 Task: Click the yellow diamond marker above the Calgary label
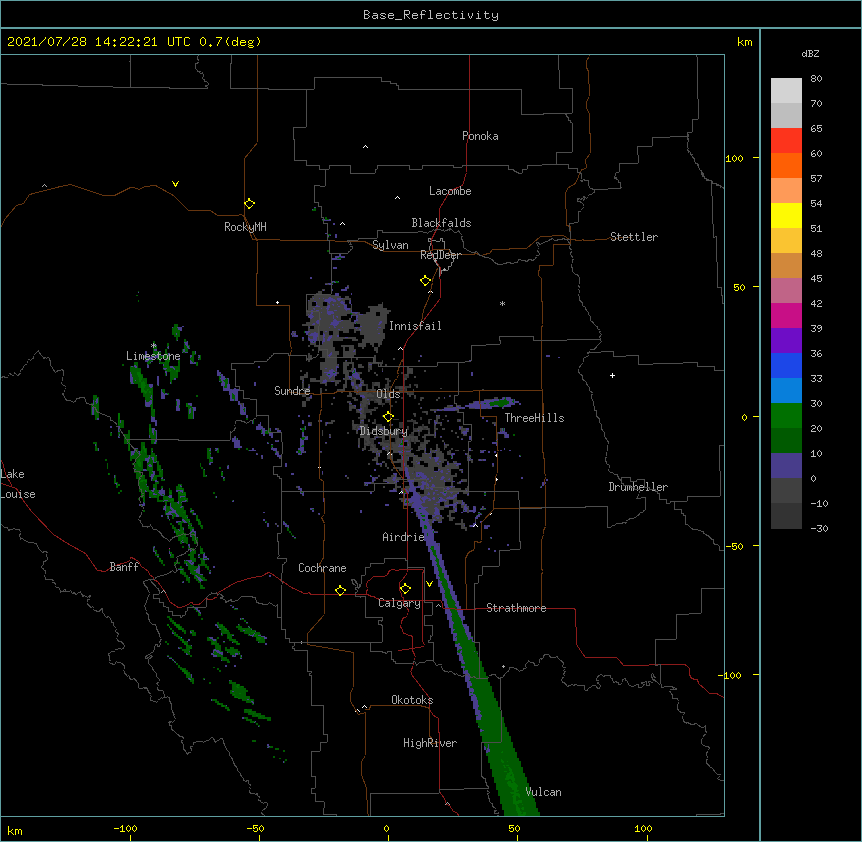(x=405, y=589)
